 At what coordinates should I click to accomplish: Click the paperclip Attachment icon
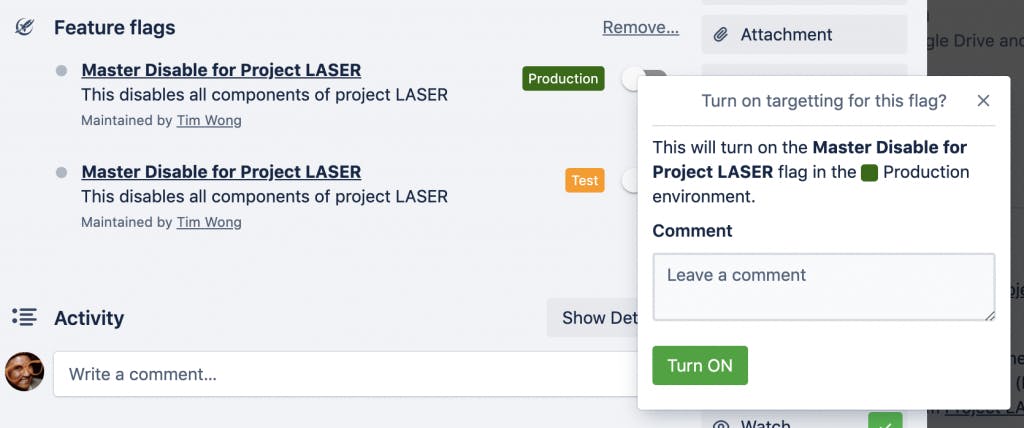pyautogui.click(x=720, y=35)
